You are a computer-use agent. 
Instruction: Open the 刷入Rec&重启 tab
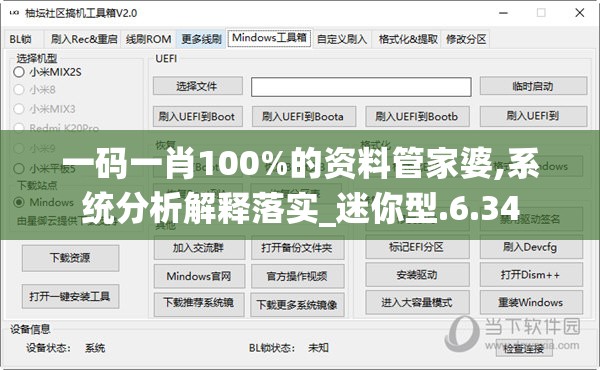point(84,39)
